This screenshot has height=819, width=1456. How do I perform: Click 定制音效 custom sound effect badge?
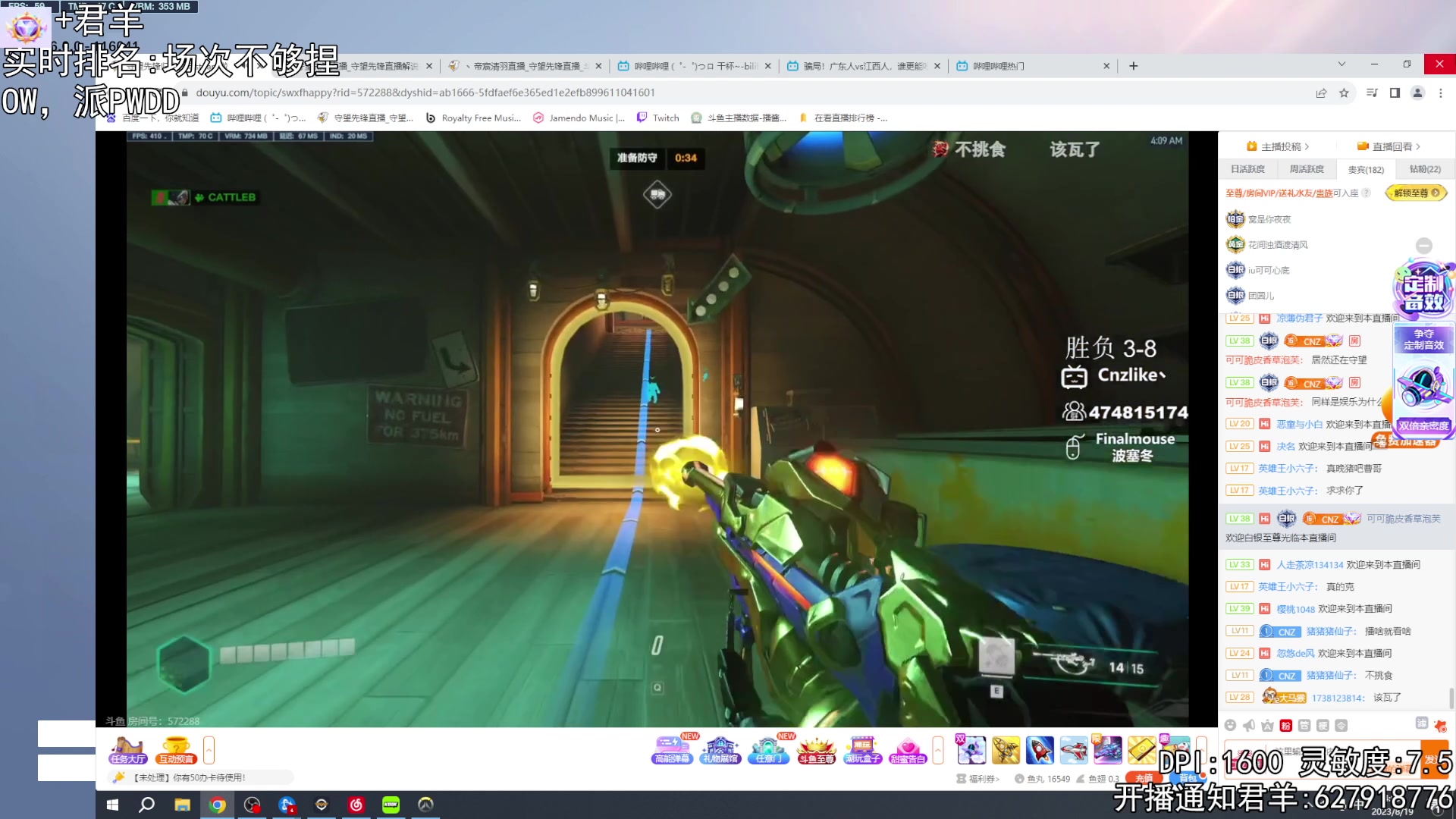point(1423,287)
